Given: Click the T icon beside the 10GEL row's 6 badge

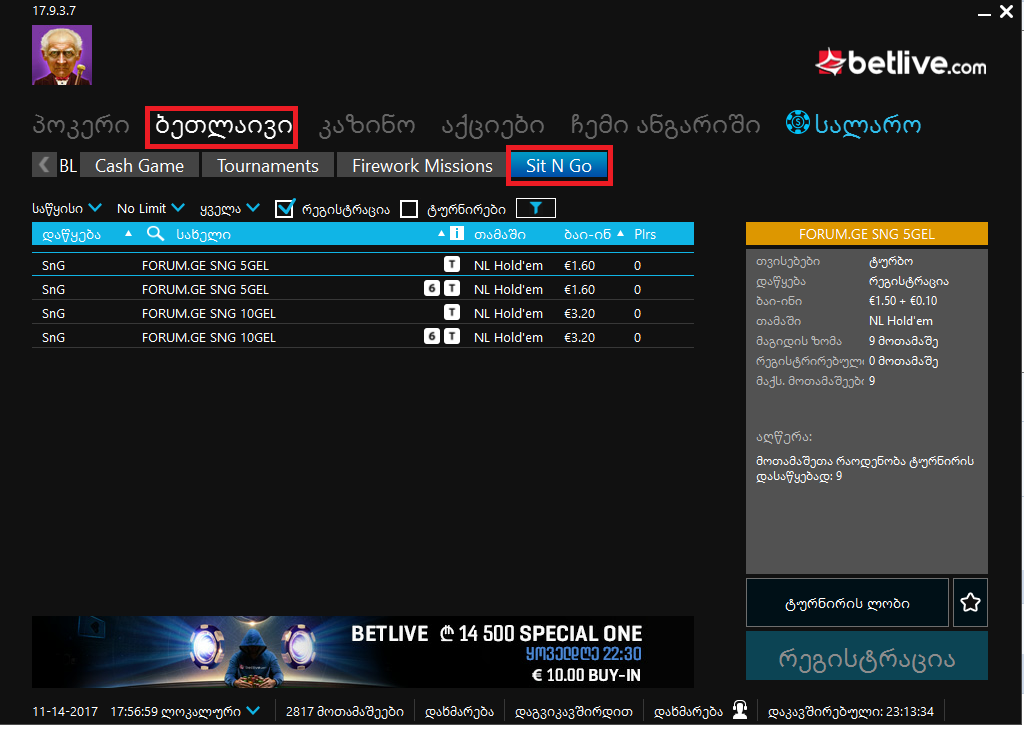Looking at the screenshot, I should coord(452,336).
